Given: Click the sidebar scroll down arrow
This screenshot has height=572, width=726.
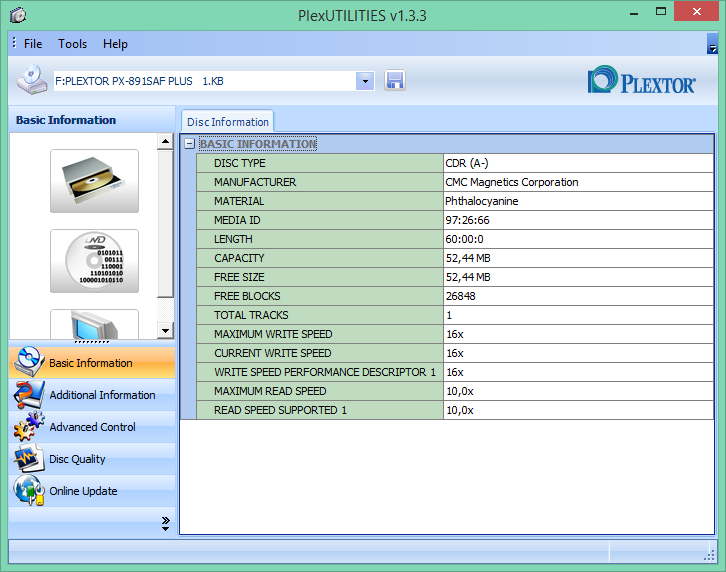Looking at the screenshot, I should pyautogui.click(x=165, y=330).
